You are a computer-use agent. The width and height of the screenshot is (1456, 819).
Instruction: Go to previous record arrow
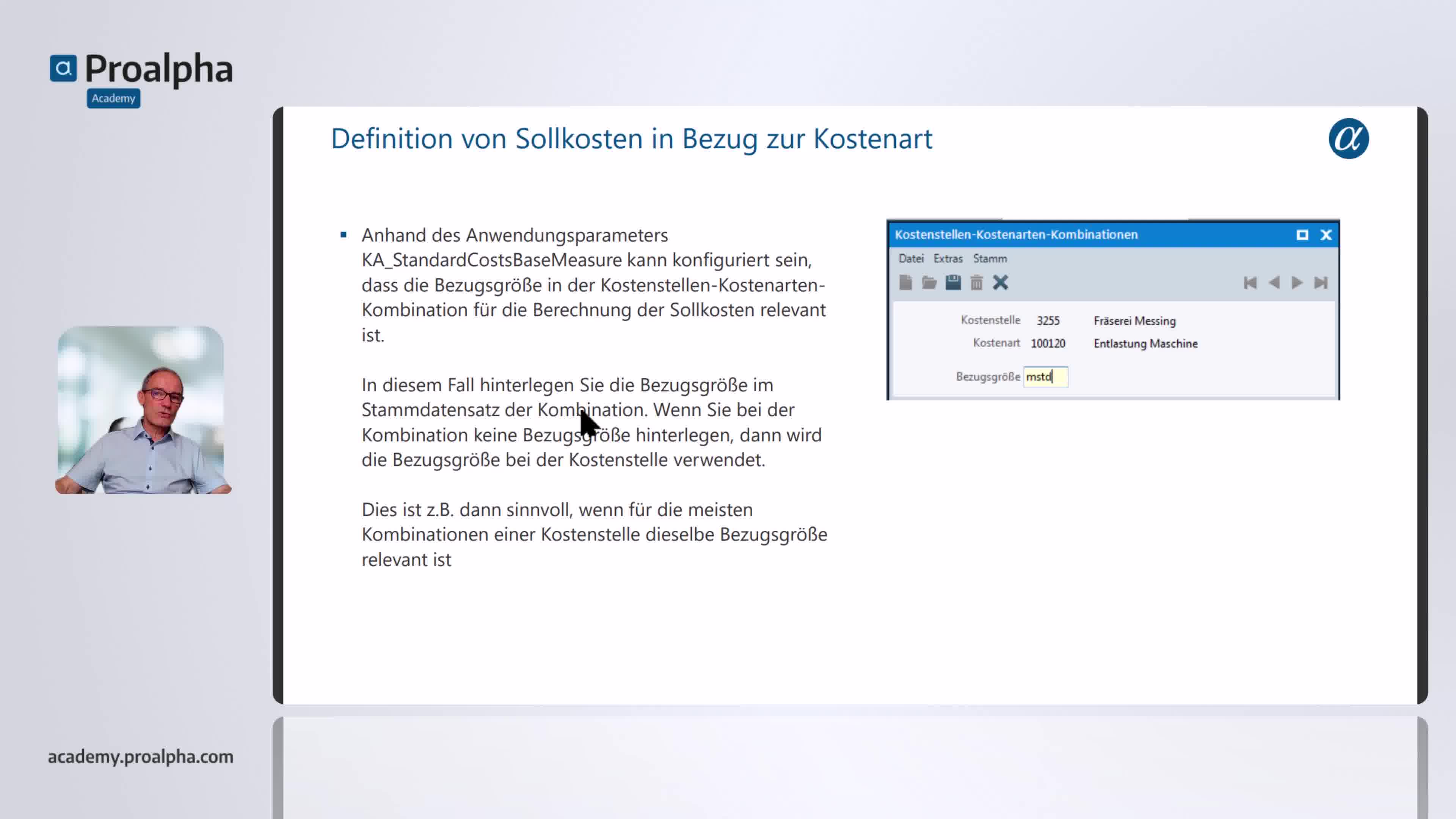[1274, 282]
